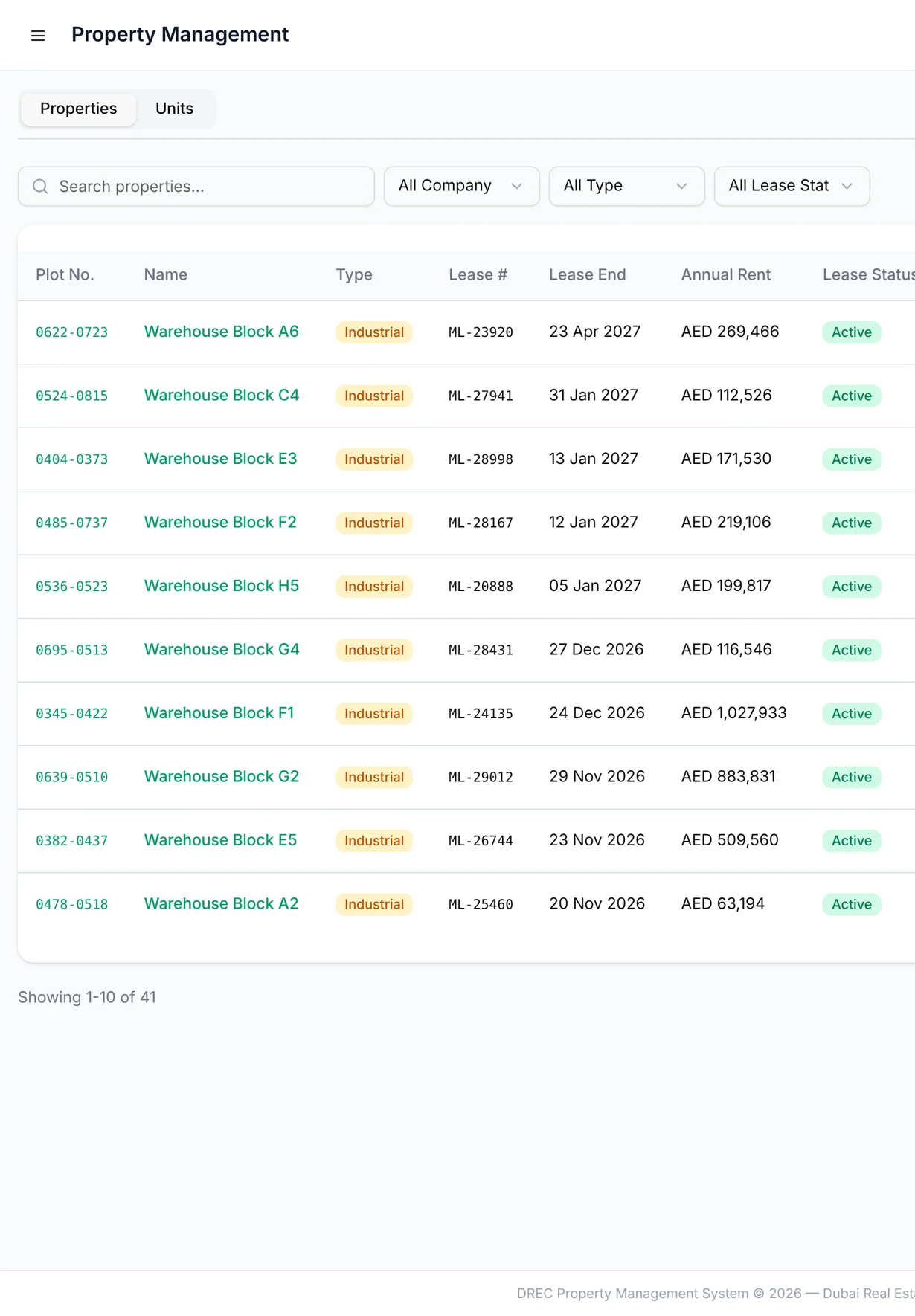This screenshot has height=1316, width=915.
Task: Click lease end date 12 Jan 2027
Action: point(594,522)
